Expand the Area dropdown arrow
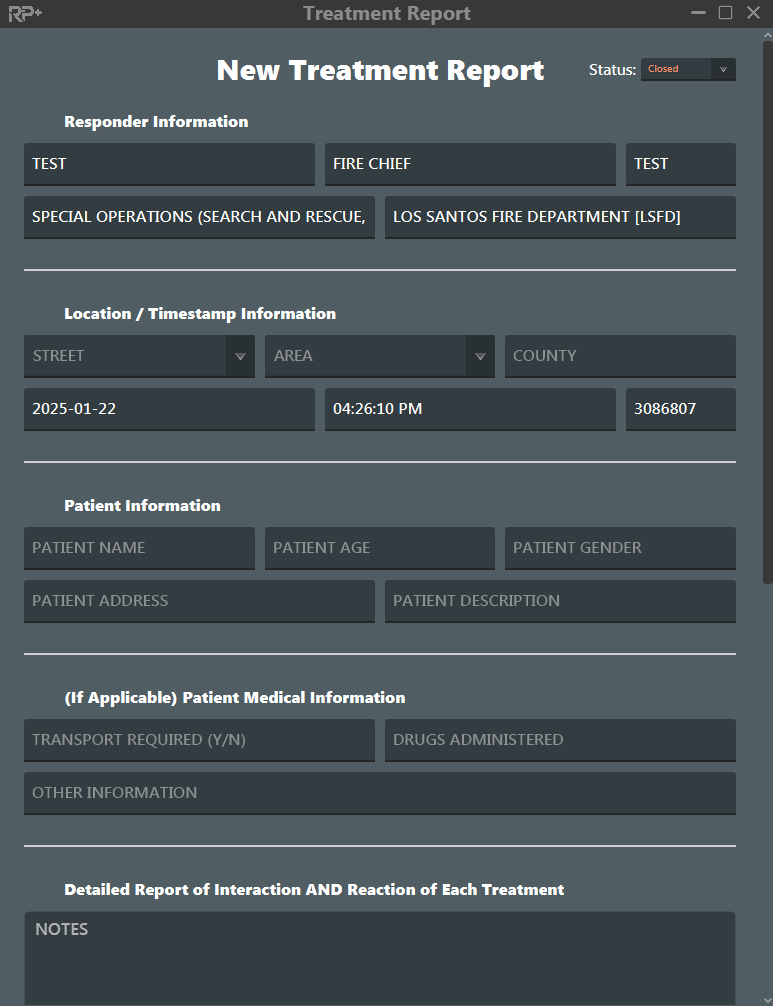This screenshot has width=773, height=1006. pyautogui.click(x=480, y=356)
